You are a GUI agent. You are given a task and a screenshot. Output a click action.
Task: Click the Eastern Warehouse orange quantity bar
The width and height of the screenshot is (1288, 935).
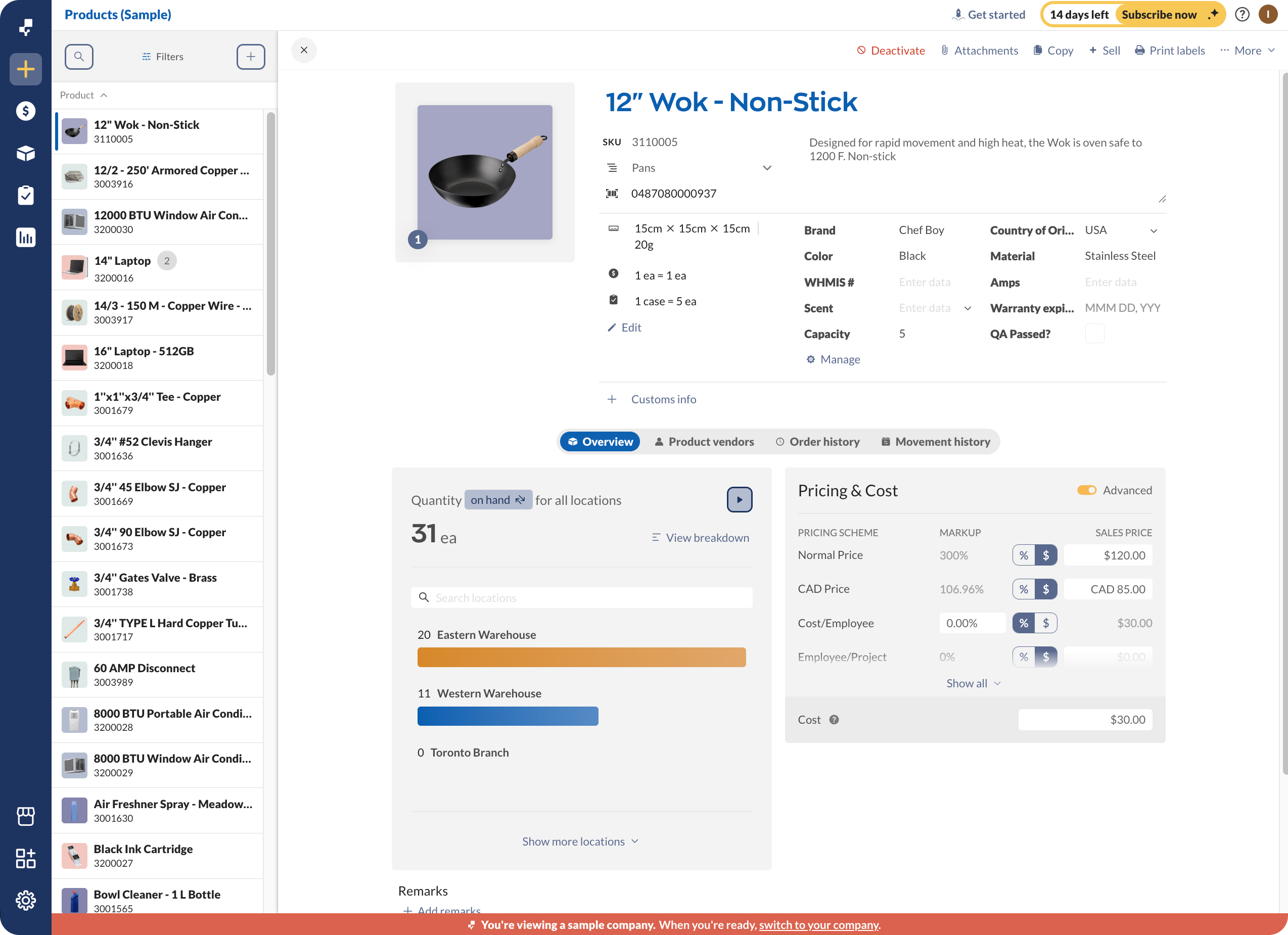[x=581, y=658]
